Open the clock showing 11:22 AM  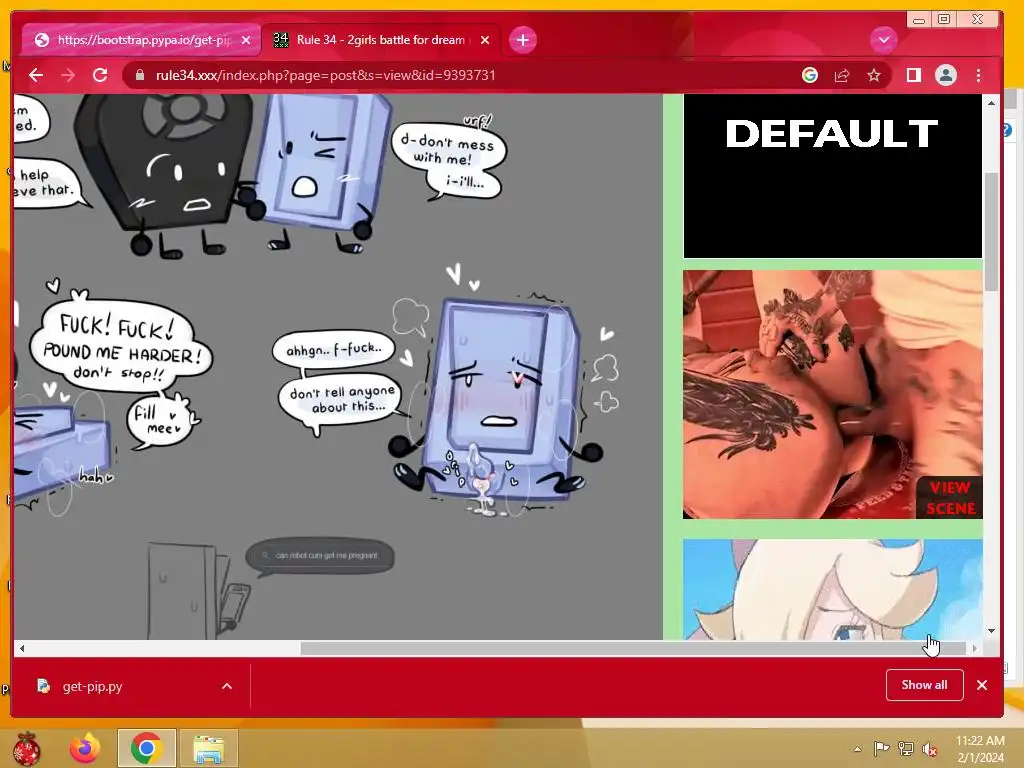(x=980, y=748)
